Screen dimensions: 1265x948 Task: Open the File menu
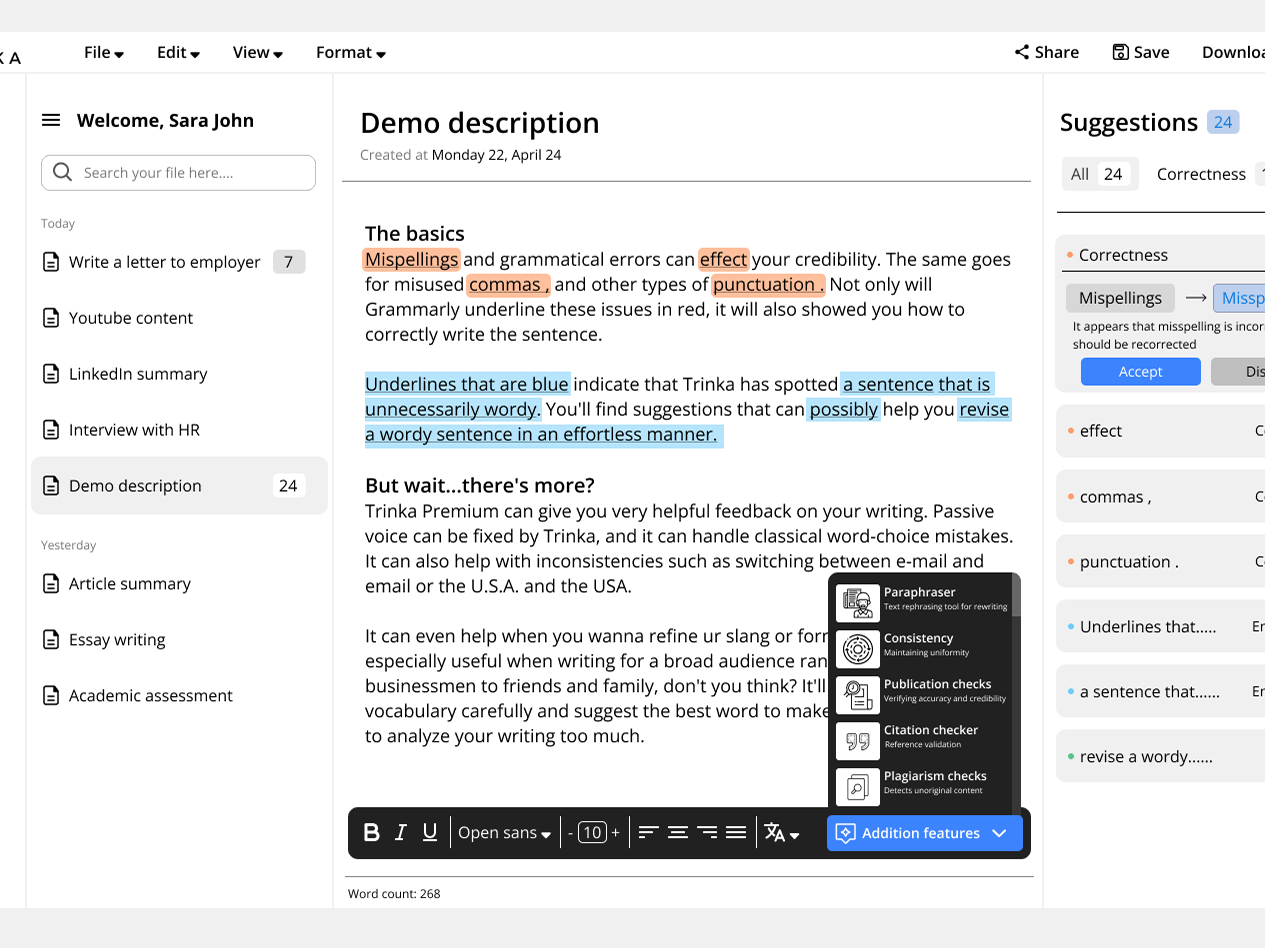coord(104,53)
